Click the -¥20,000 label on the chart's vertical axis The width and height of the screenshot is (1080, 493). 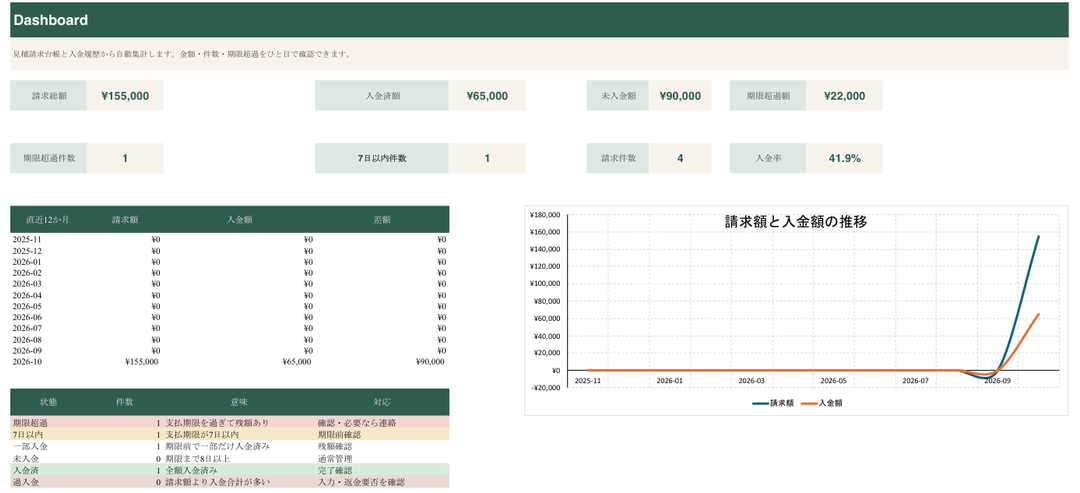coord(547,388)
